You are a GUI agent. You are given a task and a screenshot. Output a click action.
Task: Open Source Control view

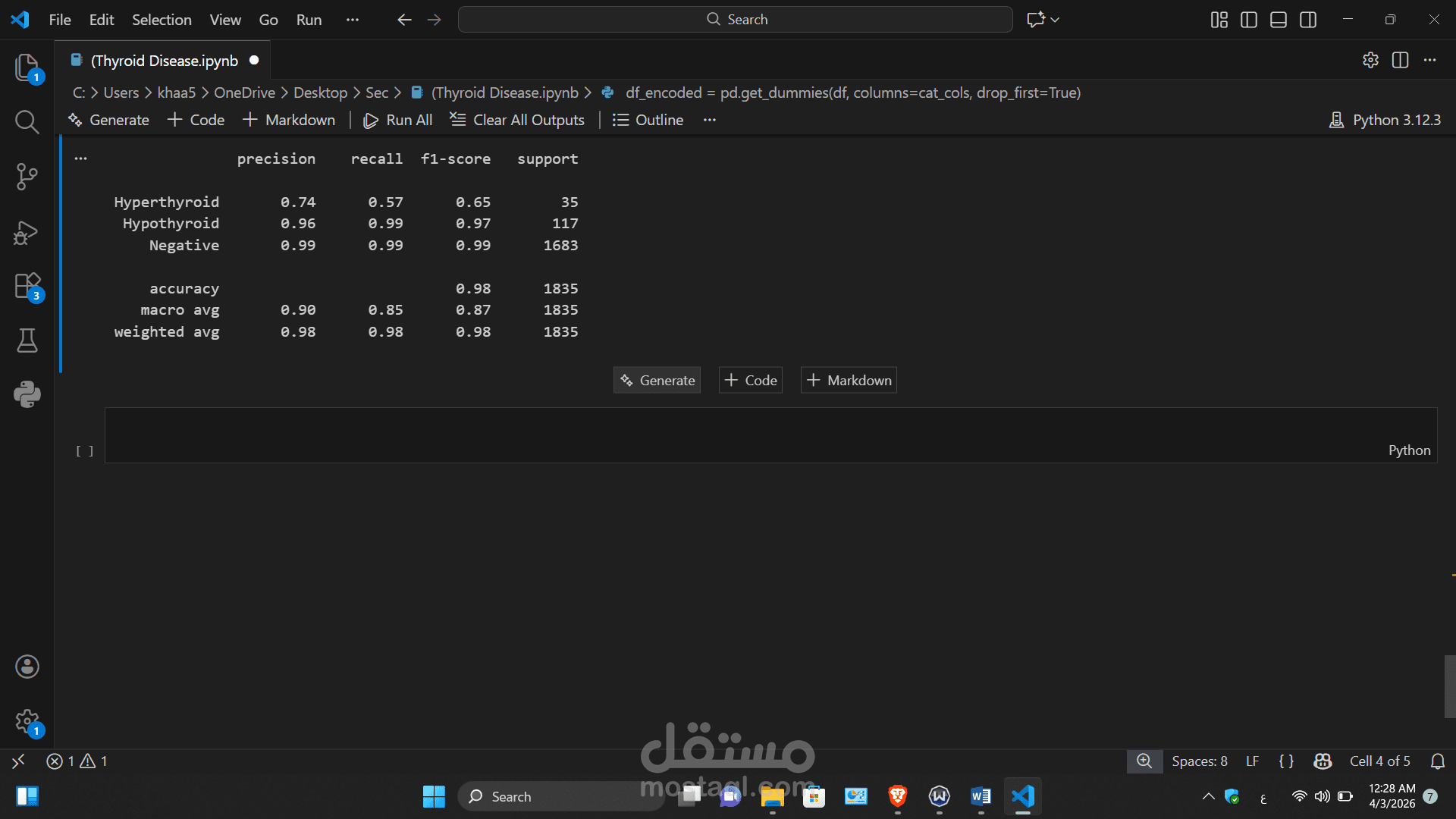(x=27, y=177)
